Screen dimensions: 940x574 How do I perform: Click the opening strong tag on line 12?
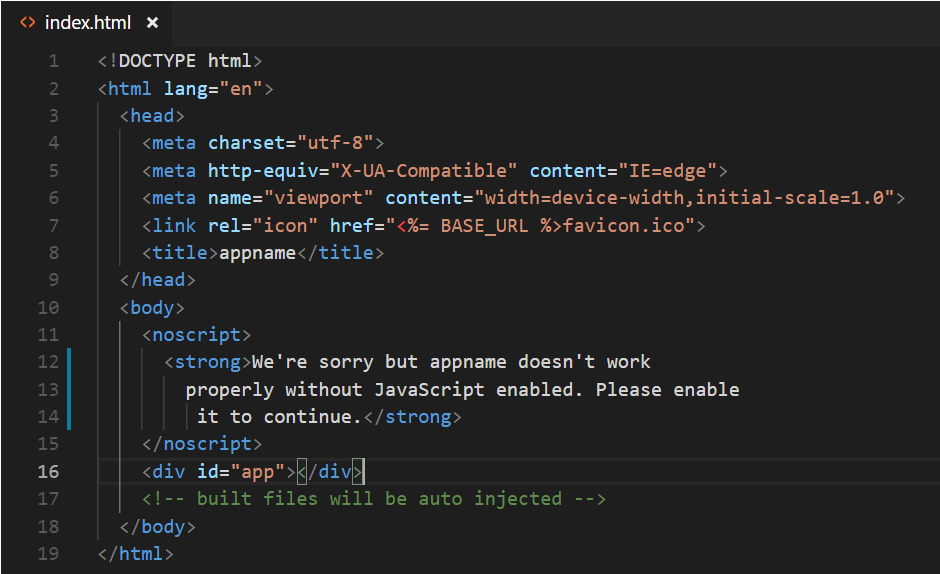(x=207, y=361)
